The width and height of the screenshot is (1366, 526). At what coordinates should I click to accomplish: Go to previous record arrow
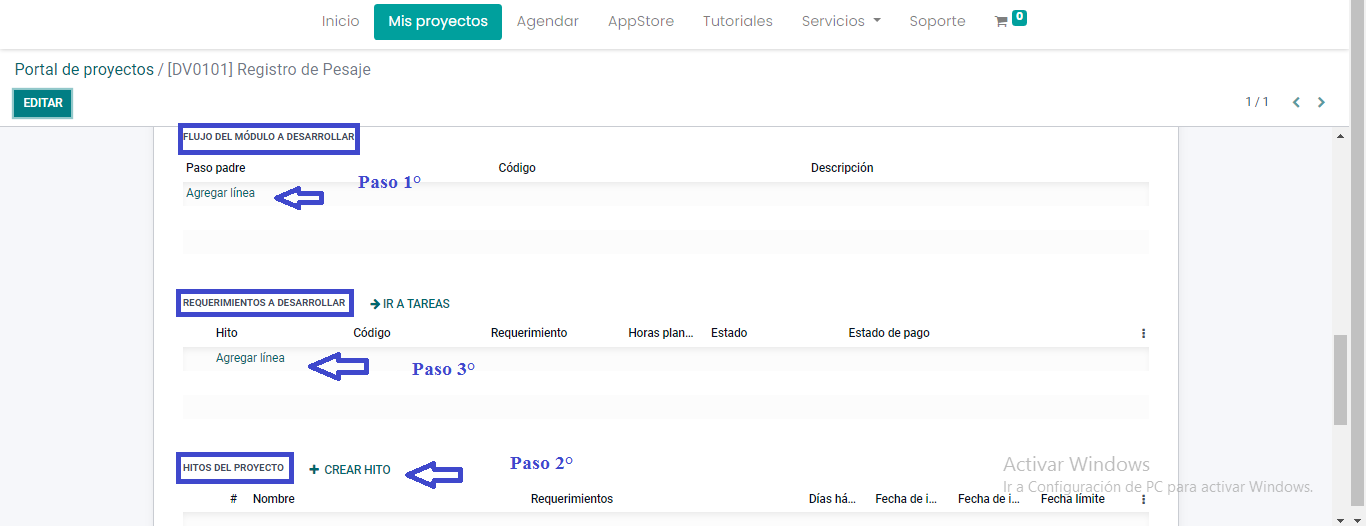[x=1296, y=102]
